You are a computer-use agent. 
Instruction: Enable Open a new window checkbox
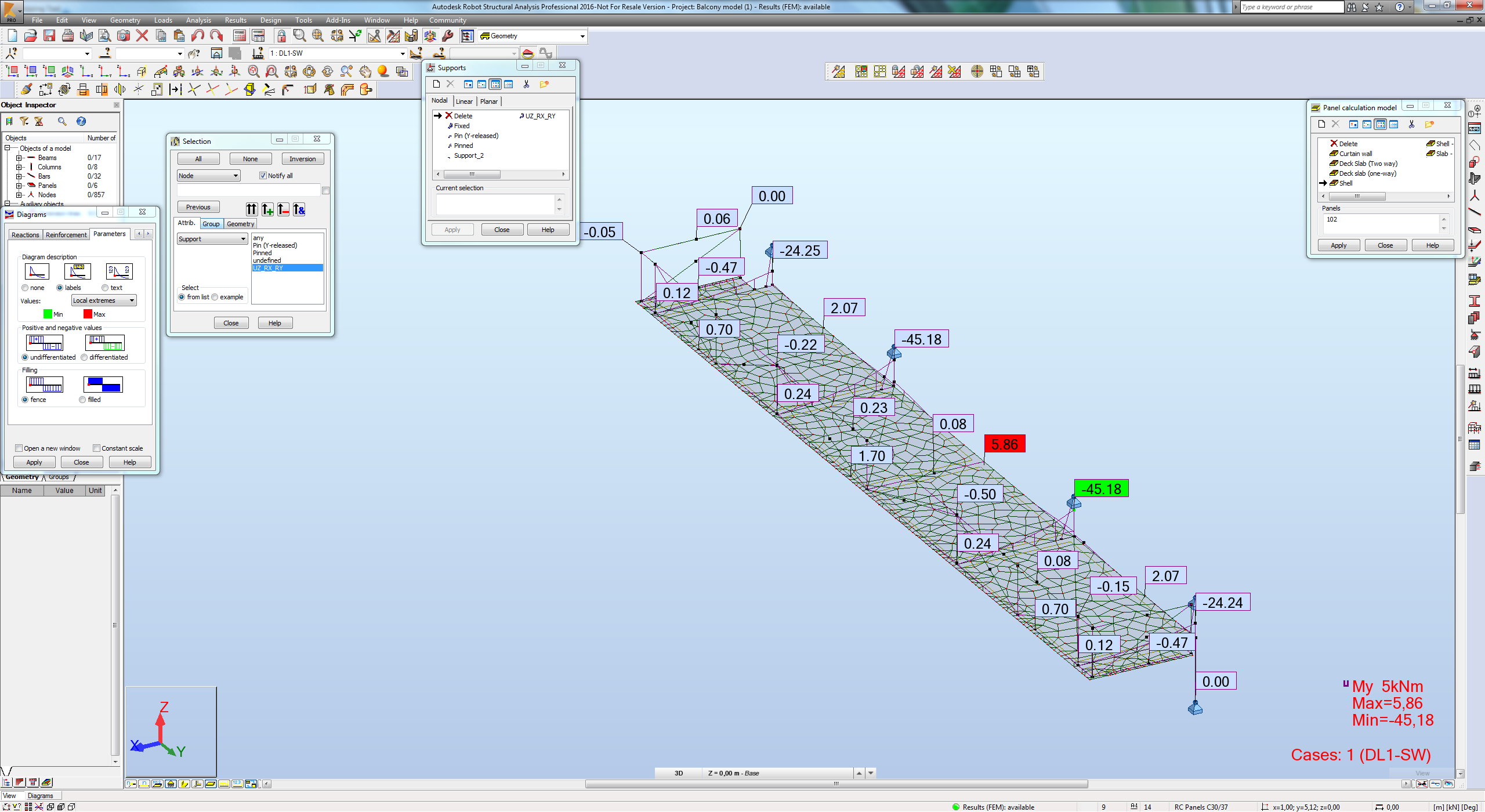19,448
